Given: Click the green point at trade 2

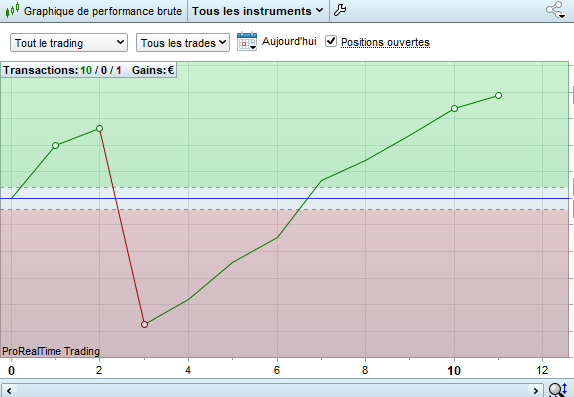Looking at the screenshot, I should coord(99,129).
